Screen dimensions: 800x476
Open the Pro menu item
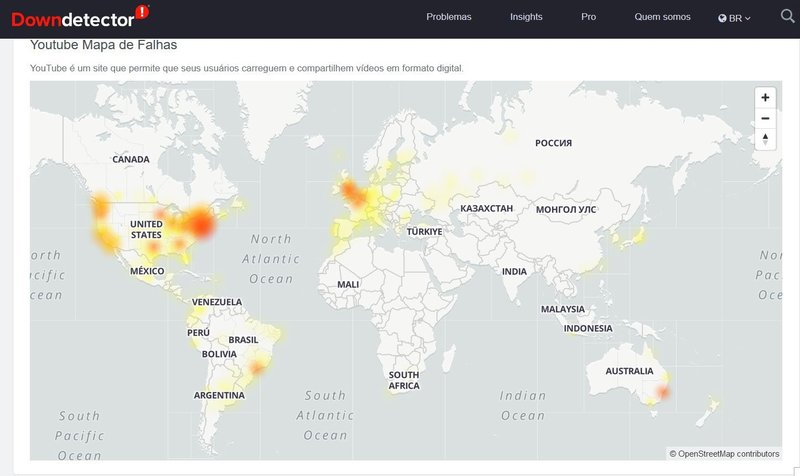(588, 17)
